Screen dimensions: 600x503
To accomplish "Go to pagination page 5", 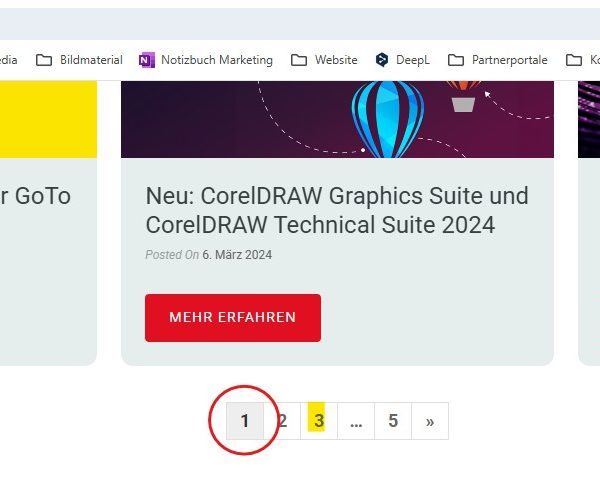I will click(393, 421).
